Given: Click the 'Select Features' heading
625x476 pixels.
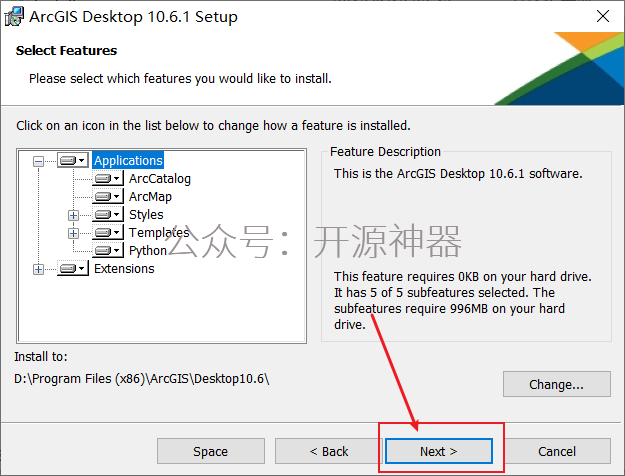Looking at the screenshot, I should [66, 51].
